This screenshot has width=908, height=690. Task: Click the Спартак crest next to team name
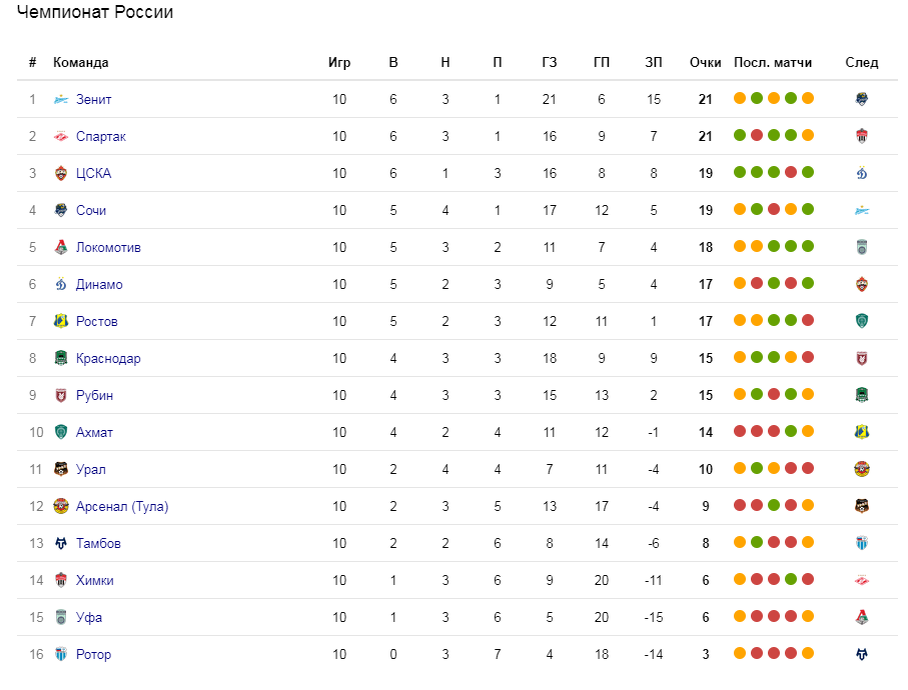pos(61,137)
